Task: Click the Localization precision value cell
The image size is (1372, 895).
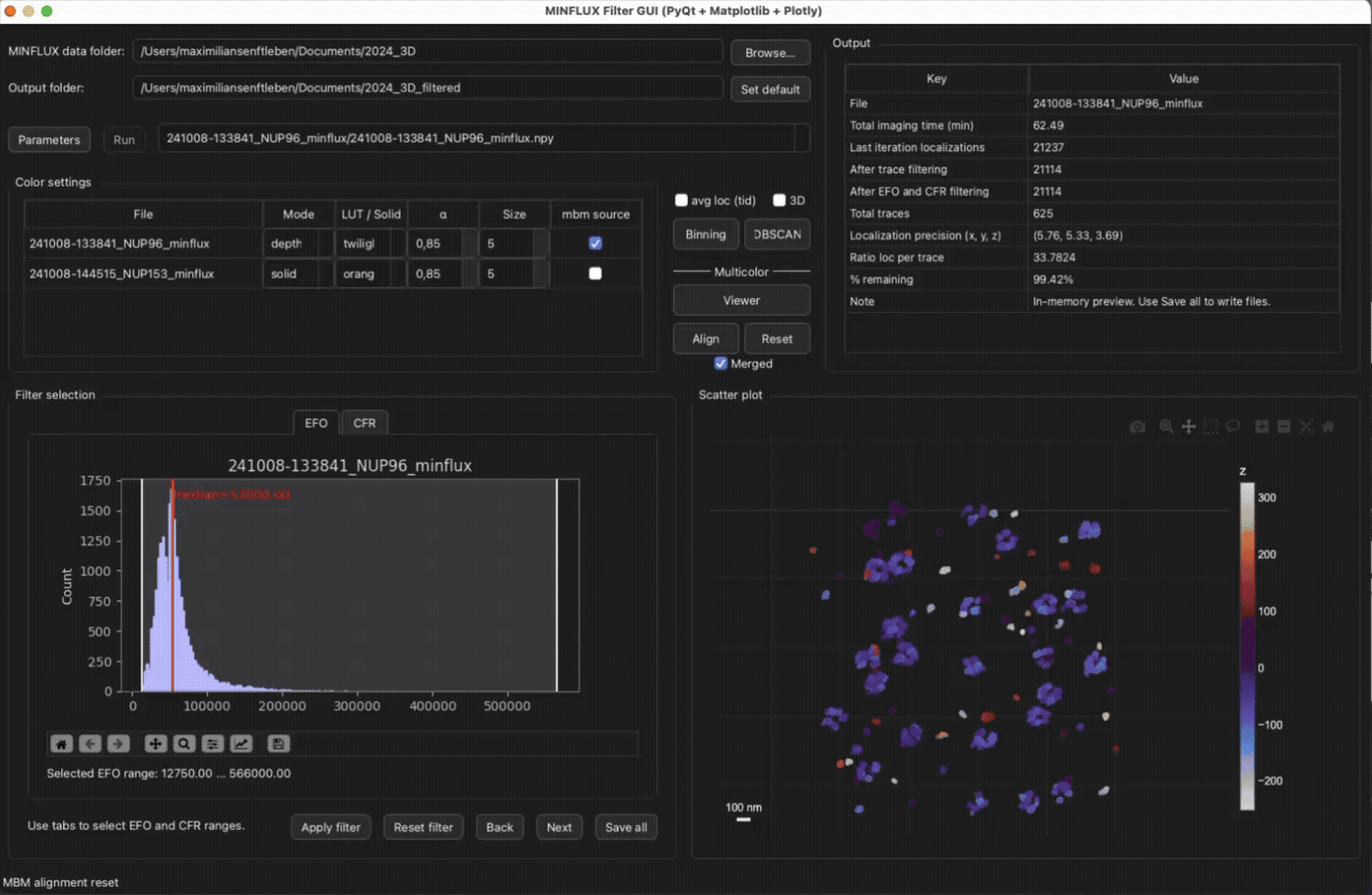Action: [1184, 235]
